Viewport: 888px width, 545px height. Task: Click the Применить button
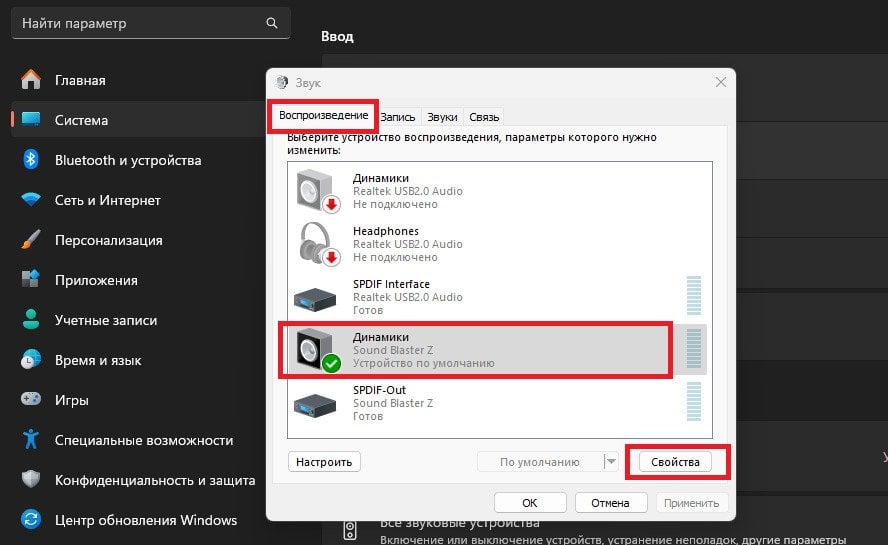(691, 503)
